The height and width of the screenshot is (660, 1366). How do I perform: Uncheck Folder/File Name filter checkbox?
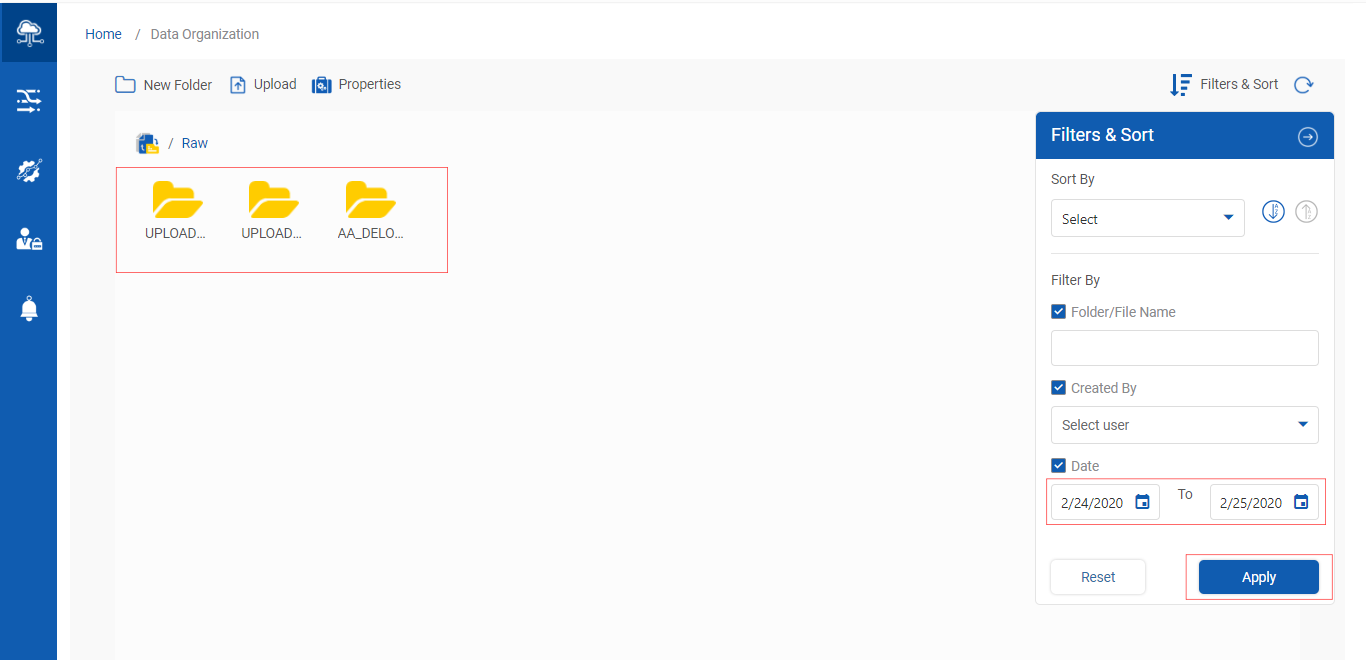1059,312
